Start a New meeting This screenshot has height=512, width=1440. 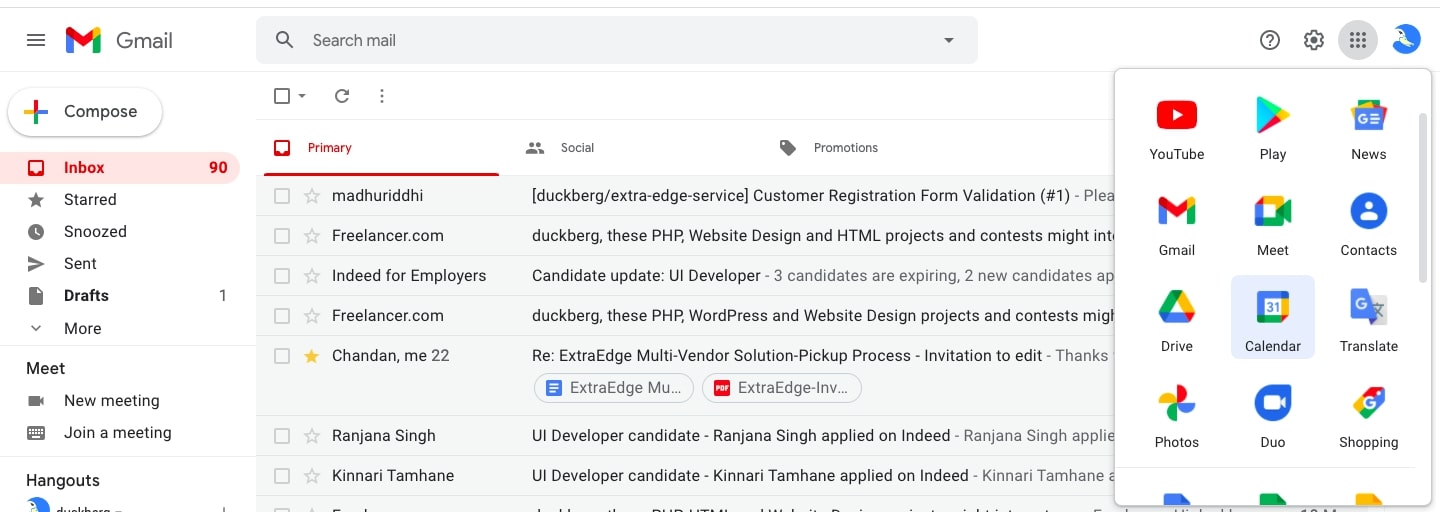pyautogui.click(x=111, y=400)
